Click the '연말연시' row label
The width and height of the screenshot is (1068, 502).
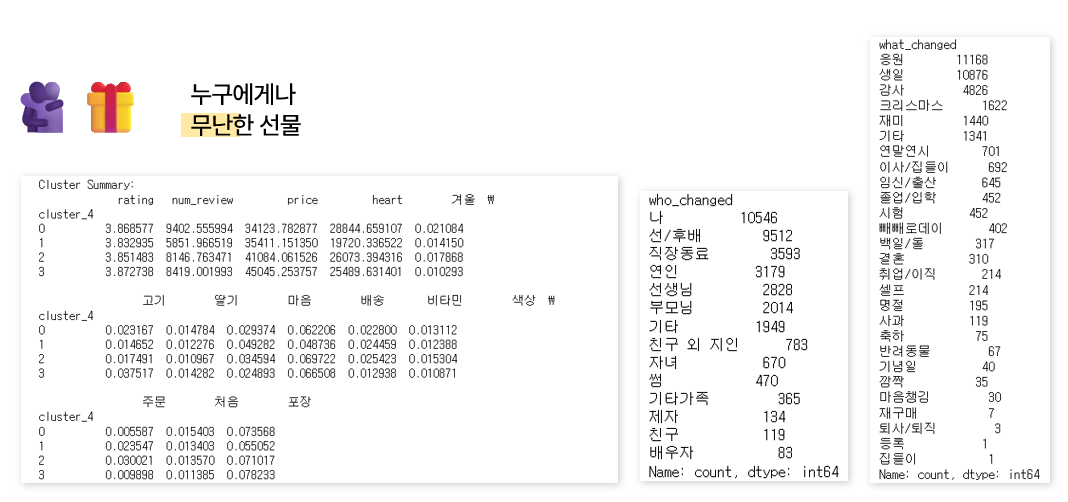(905, 151)
